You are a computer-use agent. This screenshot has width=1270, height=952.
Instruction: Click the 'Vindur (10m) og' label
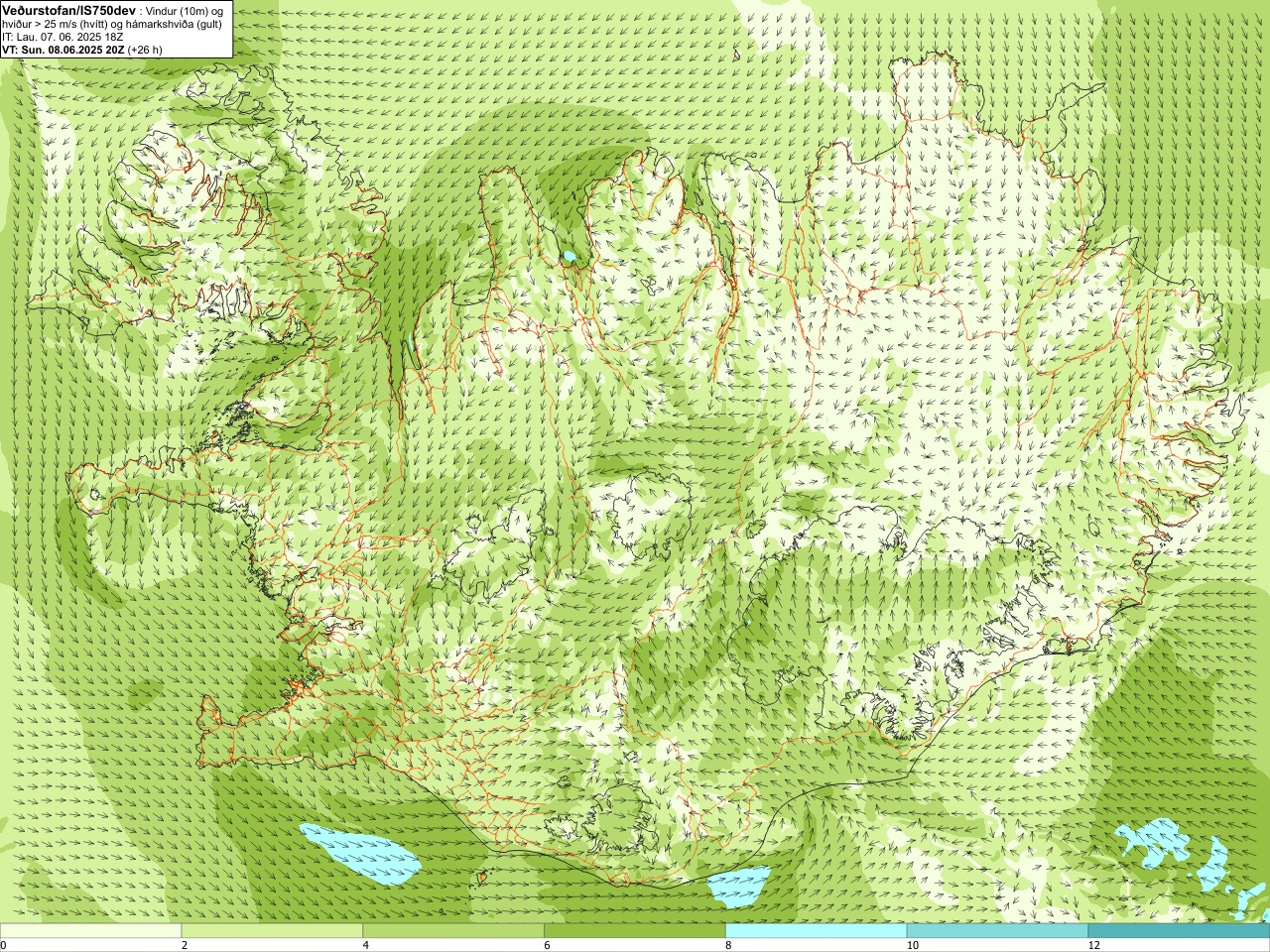[184, 10]
